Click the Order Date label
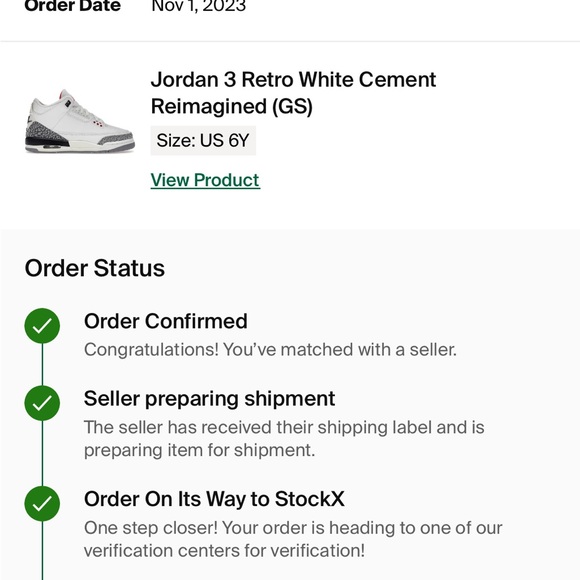 [72, 6]
